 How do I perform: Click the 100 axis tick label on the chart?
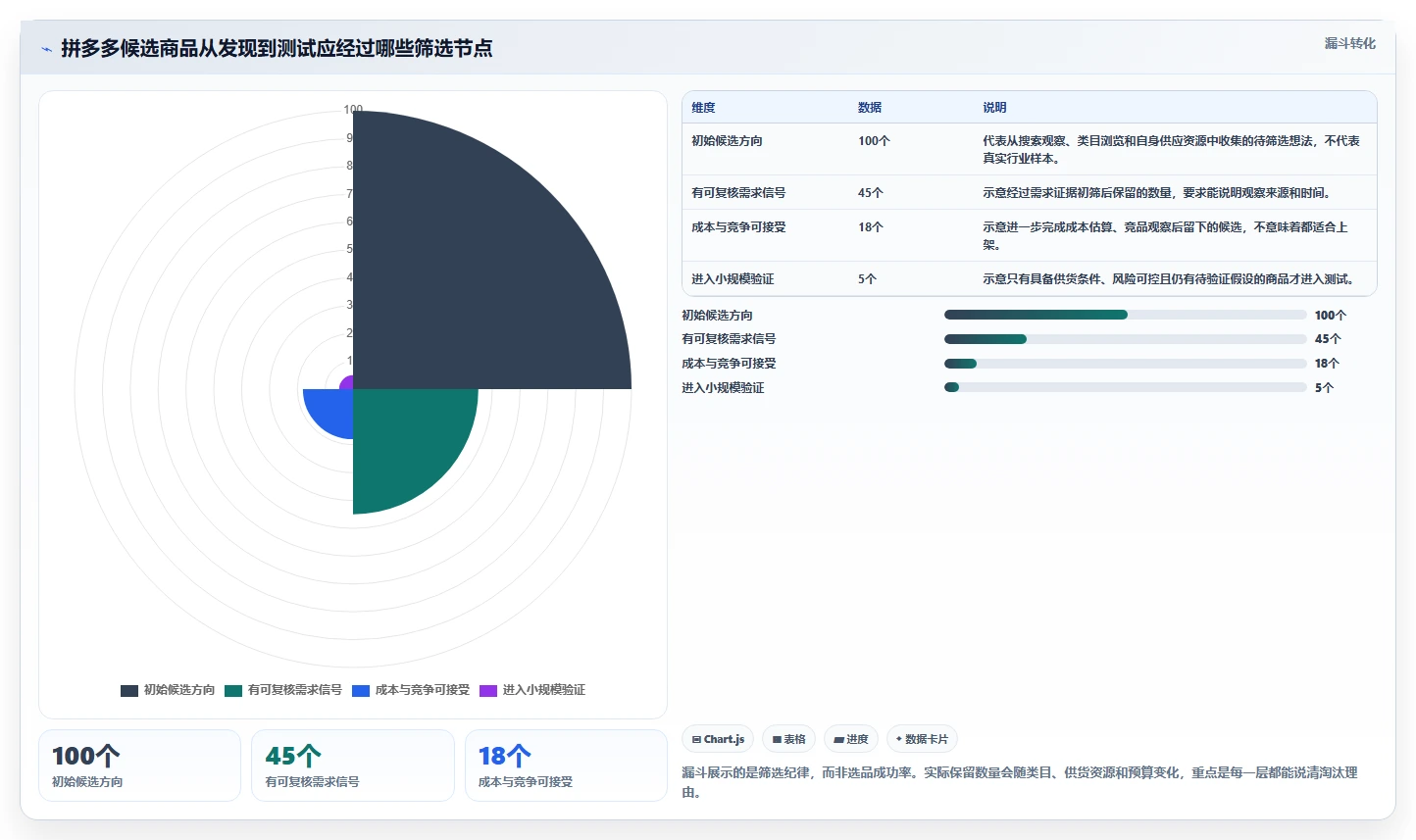pos(353,110)
